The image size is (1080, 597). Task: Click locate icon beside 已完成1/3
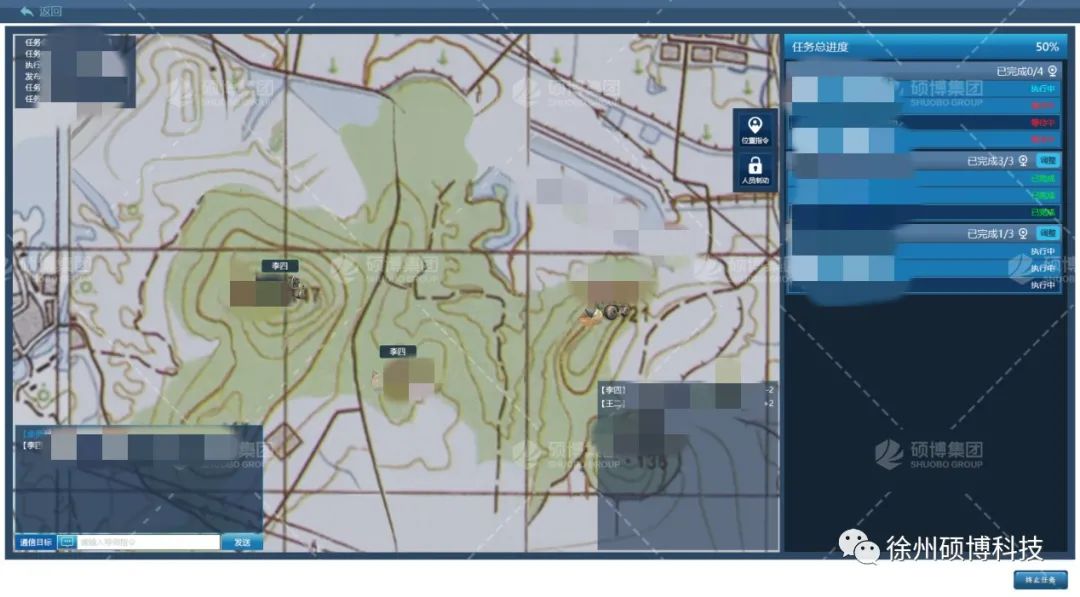pyautogui.click(x=1023, y=233)
